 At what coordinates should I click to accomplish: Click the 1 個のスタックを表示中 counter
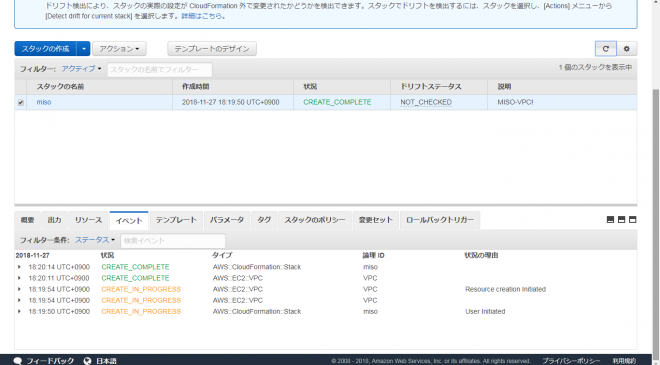click(595, 67)
